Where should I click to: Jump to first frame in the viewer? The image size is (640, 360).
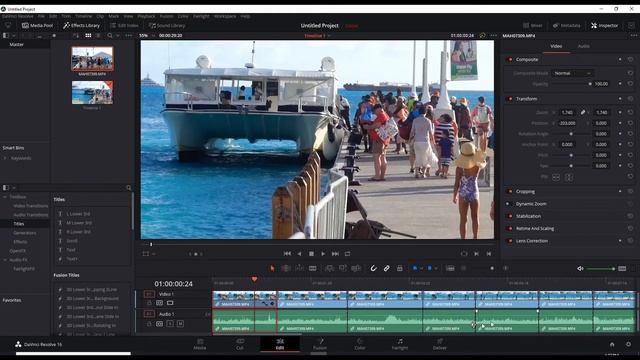(x=287, y=254)
